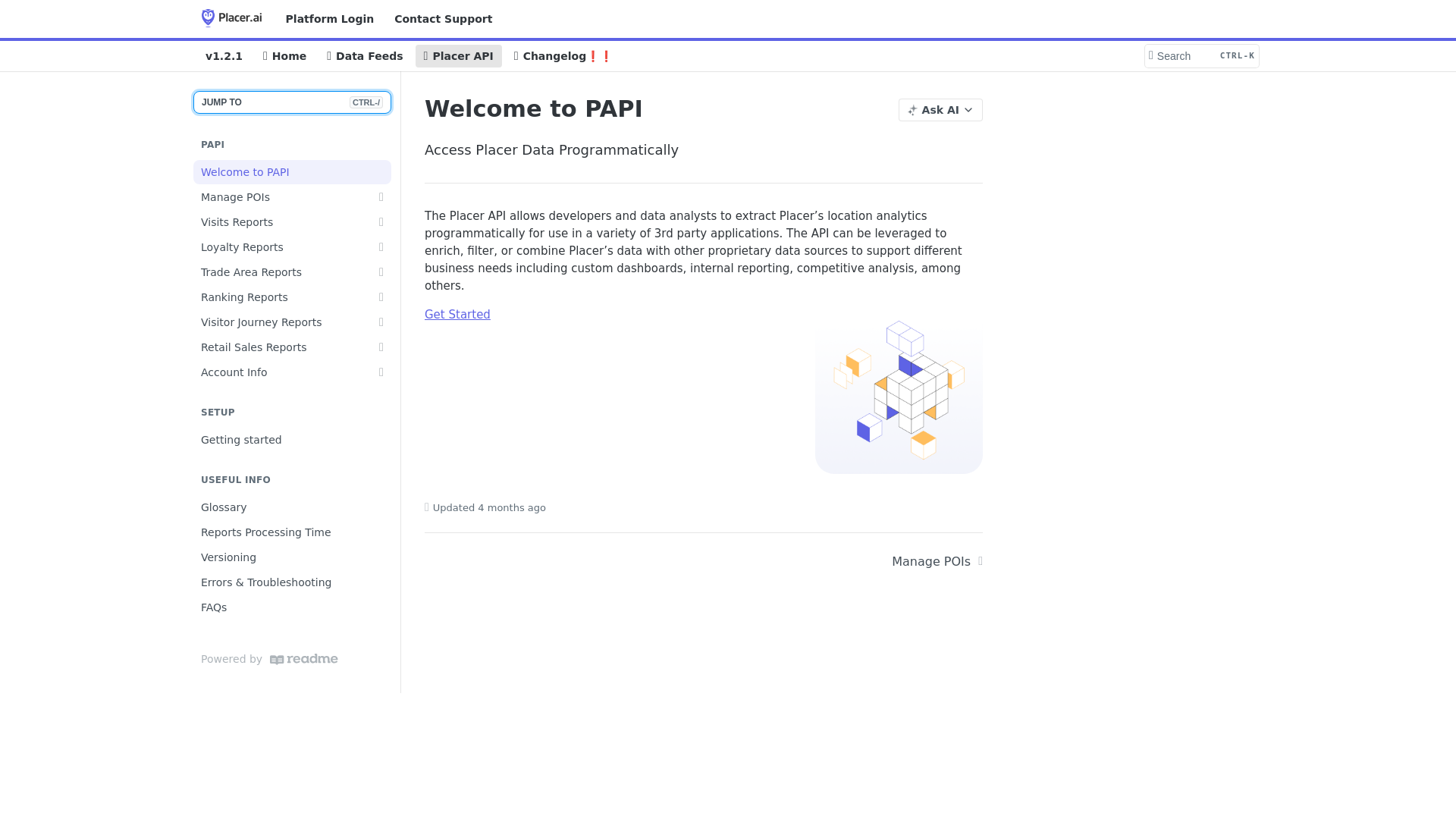Click the Powered by ReadMe logo
Image resolution: width=1456 pixels, height=819 pixels.
(x=303, y=660)
